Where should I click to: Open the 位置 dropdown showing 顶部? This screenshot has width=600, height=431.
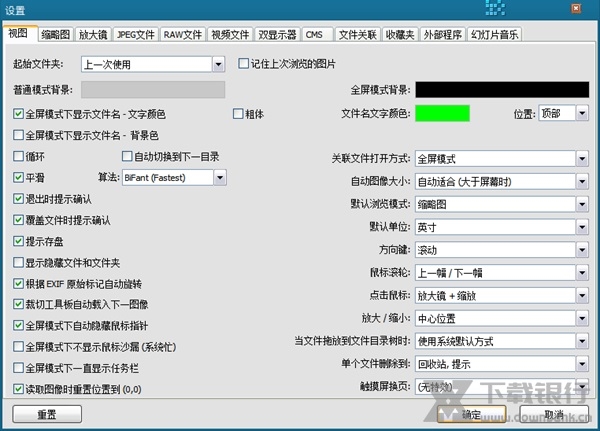pos(563,113)
